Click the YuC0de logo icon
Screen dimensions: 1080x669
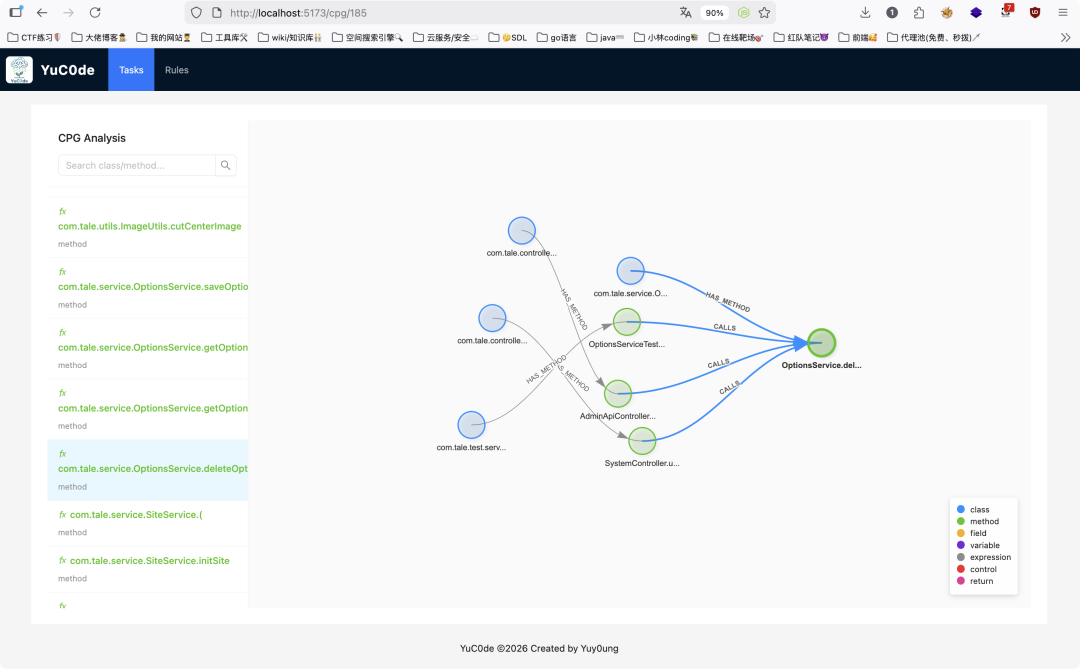click(x=19, y=70)
